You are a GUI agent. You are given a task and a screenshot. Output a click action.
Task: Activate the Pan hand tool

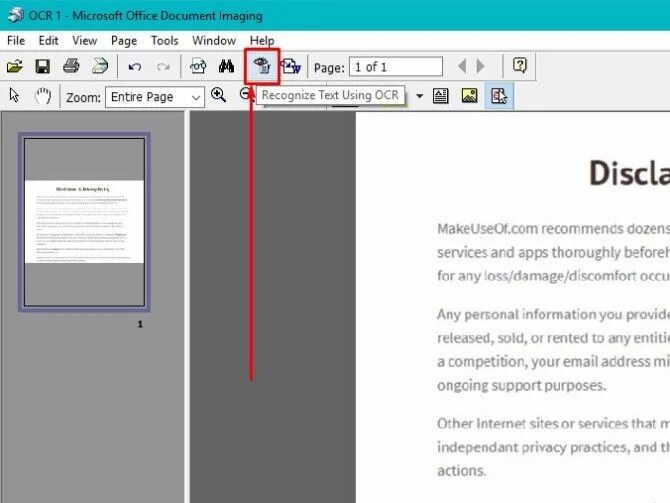(x=43, y=96)
